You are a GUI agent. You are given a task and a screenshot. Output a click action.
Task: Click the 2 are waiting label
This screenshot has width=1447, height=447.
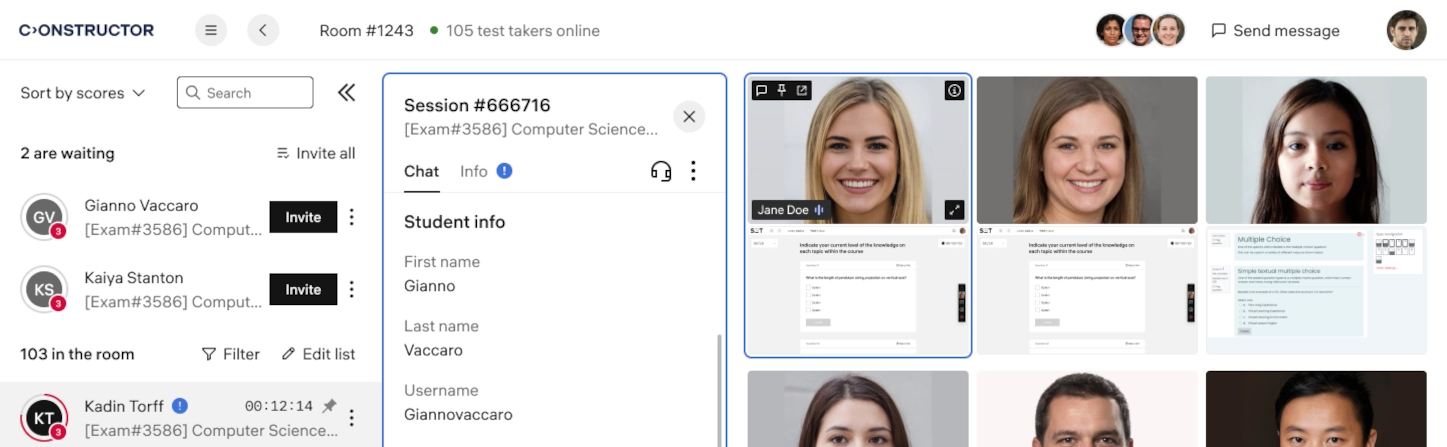67,153
